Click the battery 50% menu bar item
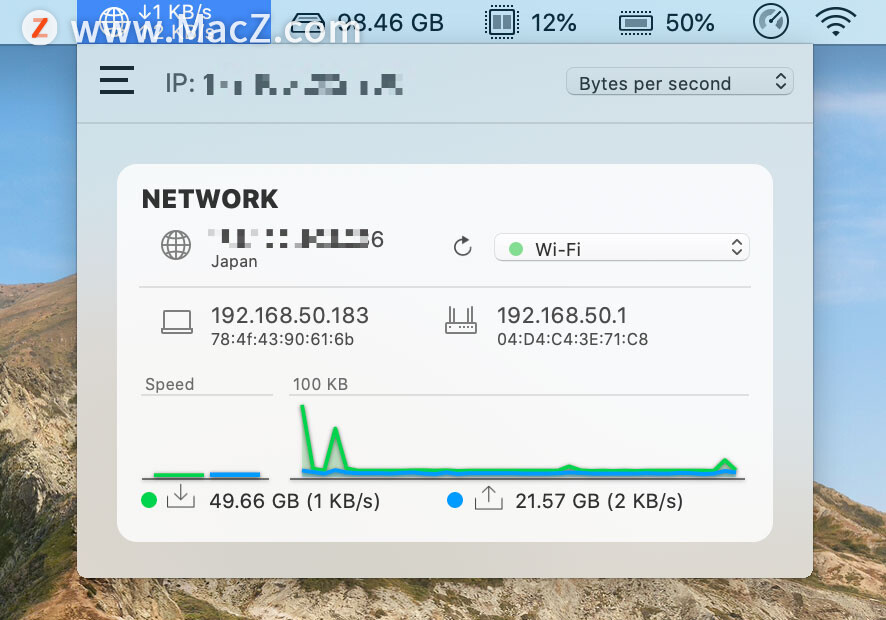 [x=667, y=23]
